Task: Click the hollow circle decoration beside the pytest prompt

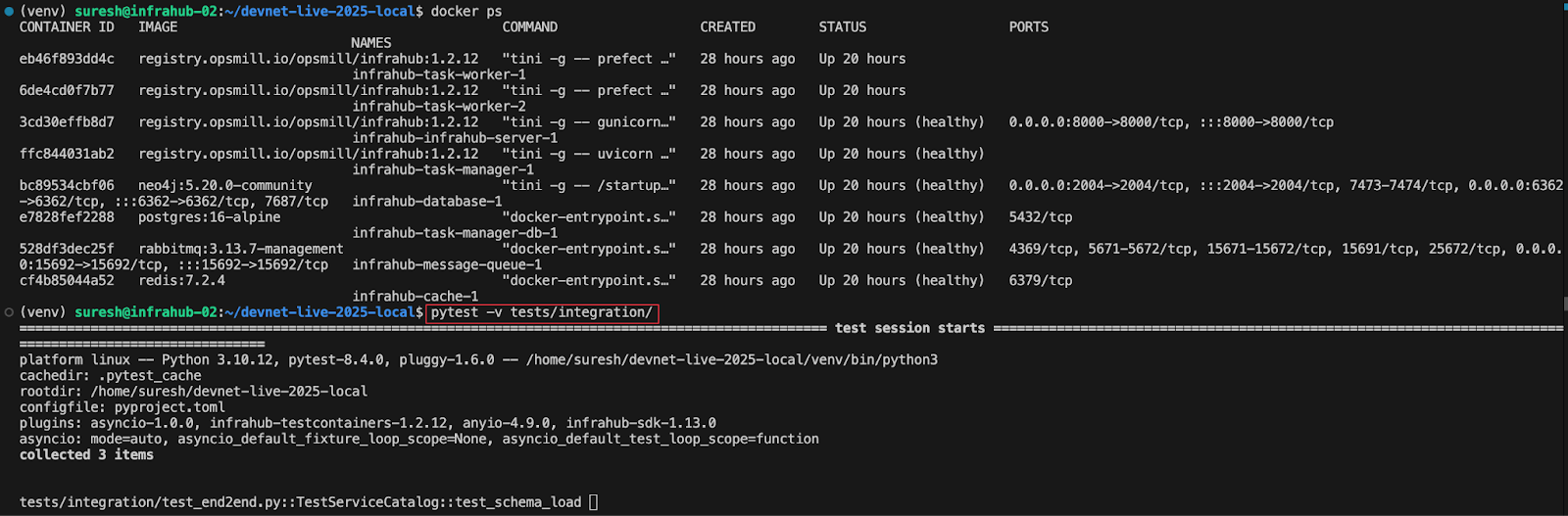Action: point(9,312)
